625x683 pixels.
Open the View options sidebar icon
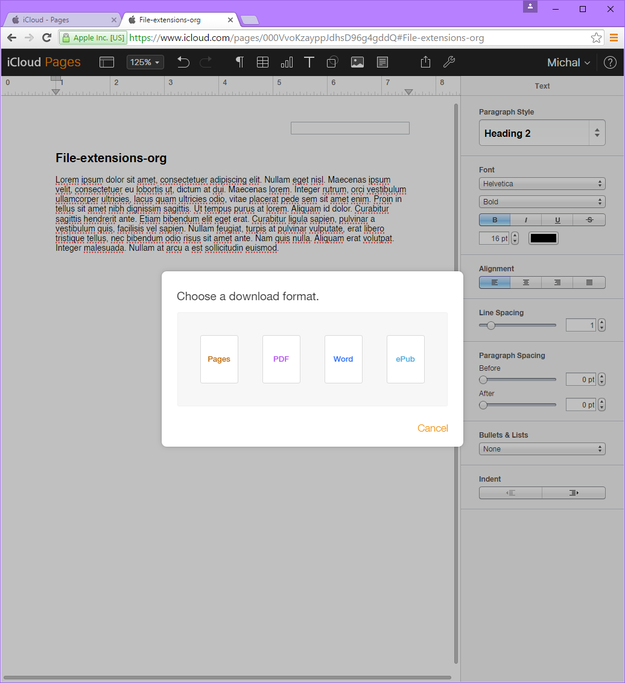click(106, 62)
